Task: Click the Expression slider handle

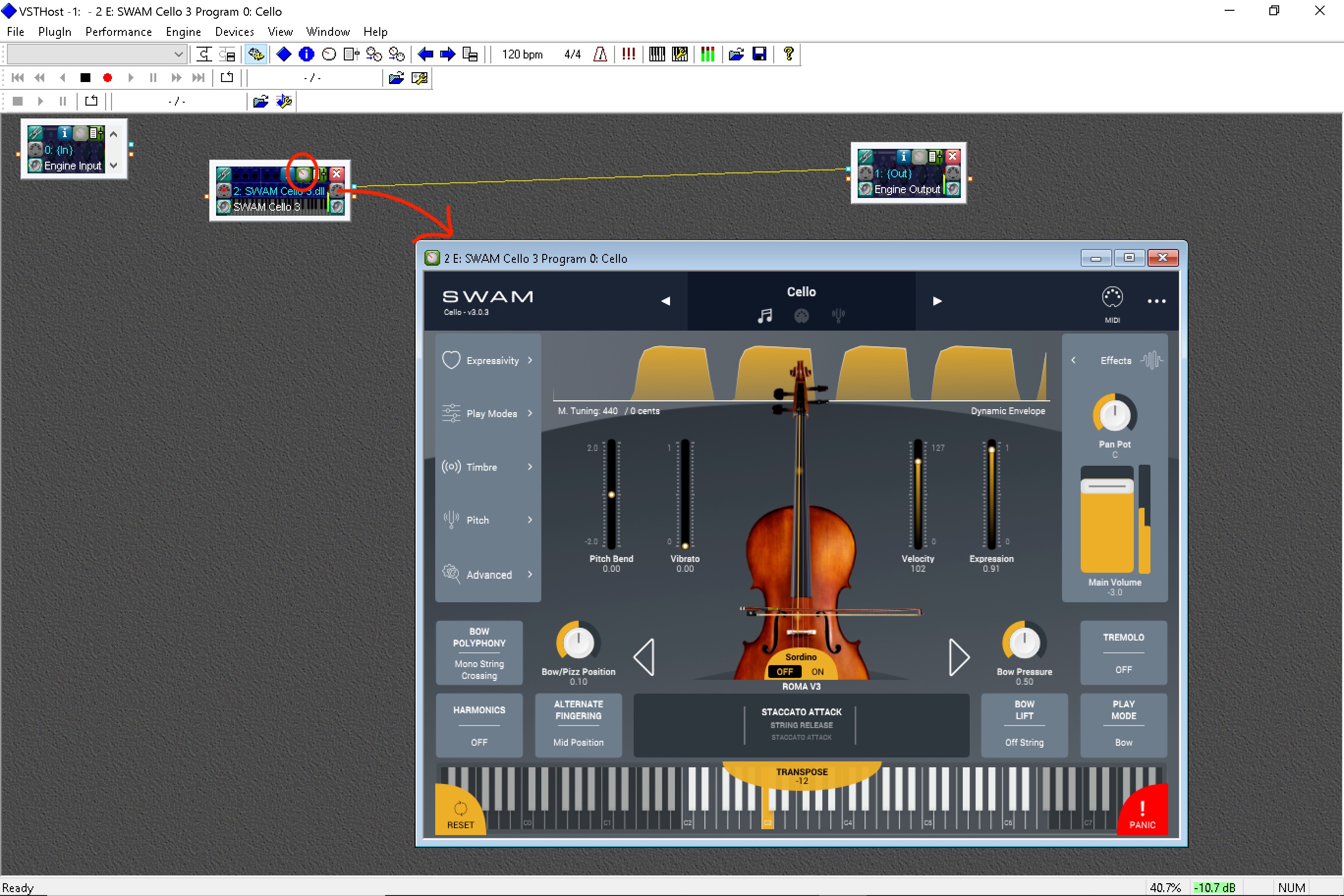Action: tap(991, 450)
